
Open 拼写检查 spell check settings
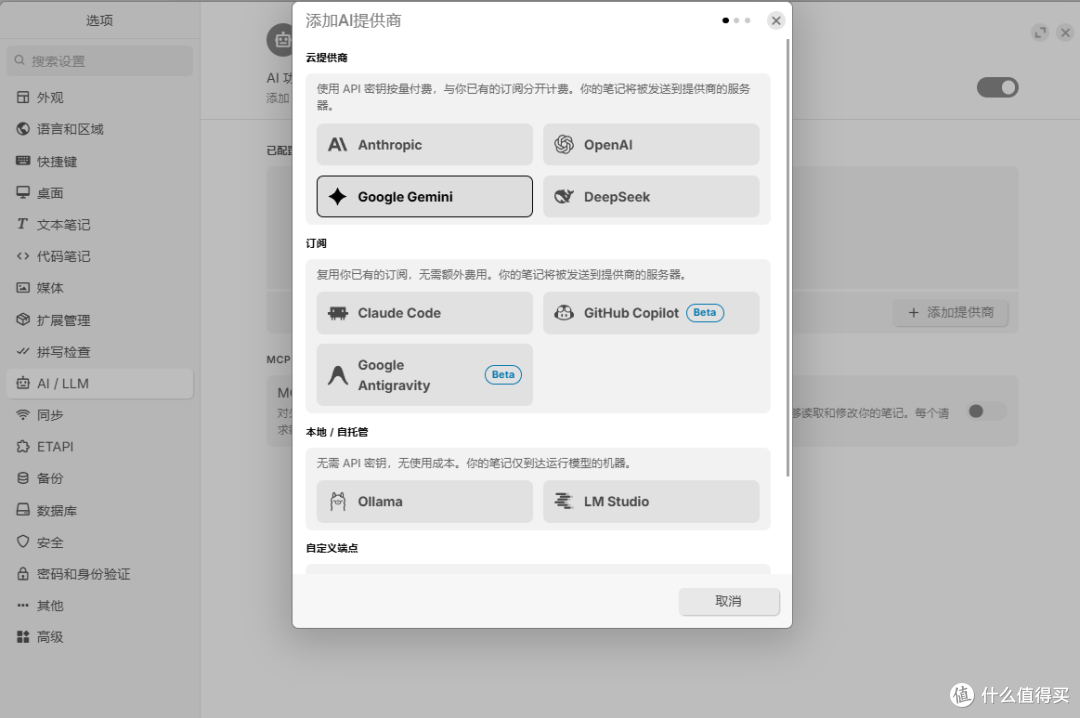pyautogui.click(x=100, y=351)
